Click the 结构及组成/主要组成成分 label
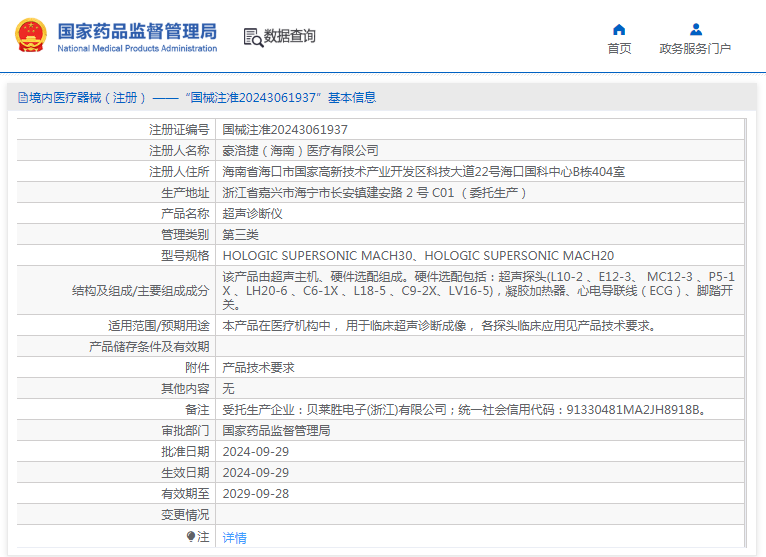Viewport: 766px width, 557px height. pyautogui.click(x=140, y=291)
